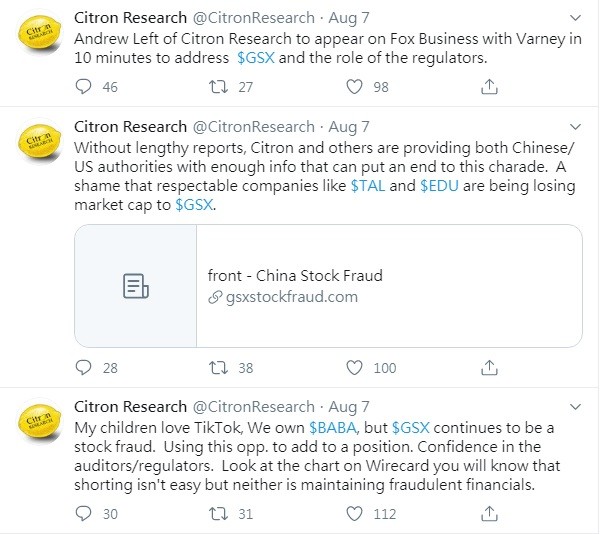Reply to the Fox Business tweet
Image resolution: width=616 pixels, height=534 pixels.
click(x=83, y=86)
